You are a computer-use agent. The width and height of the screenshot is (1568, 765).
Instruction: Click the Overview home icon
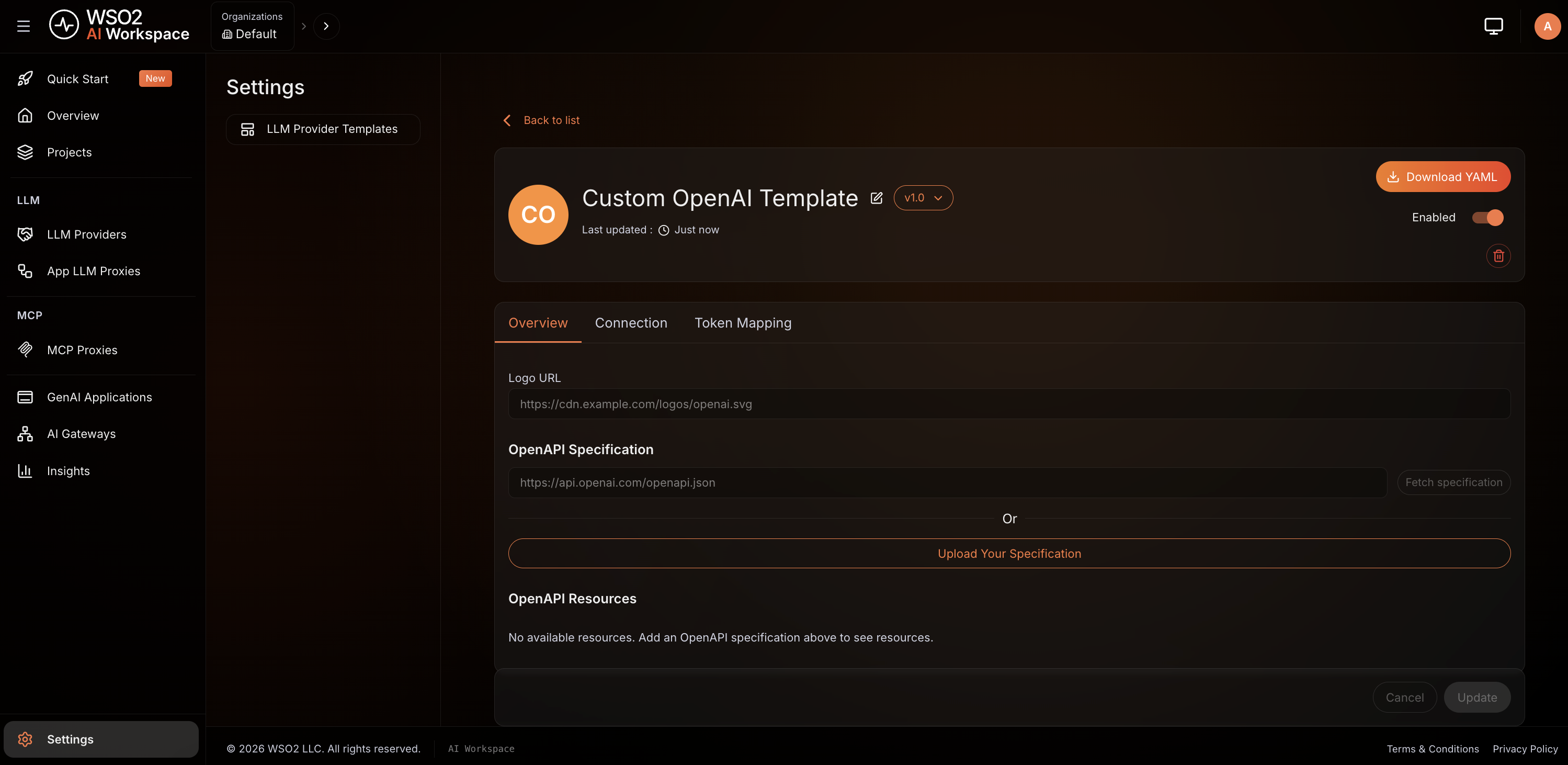click(25, 115)
